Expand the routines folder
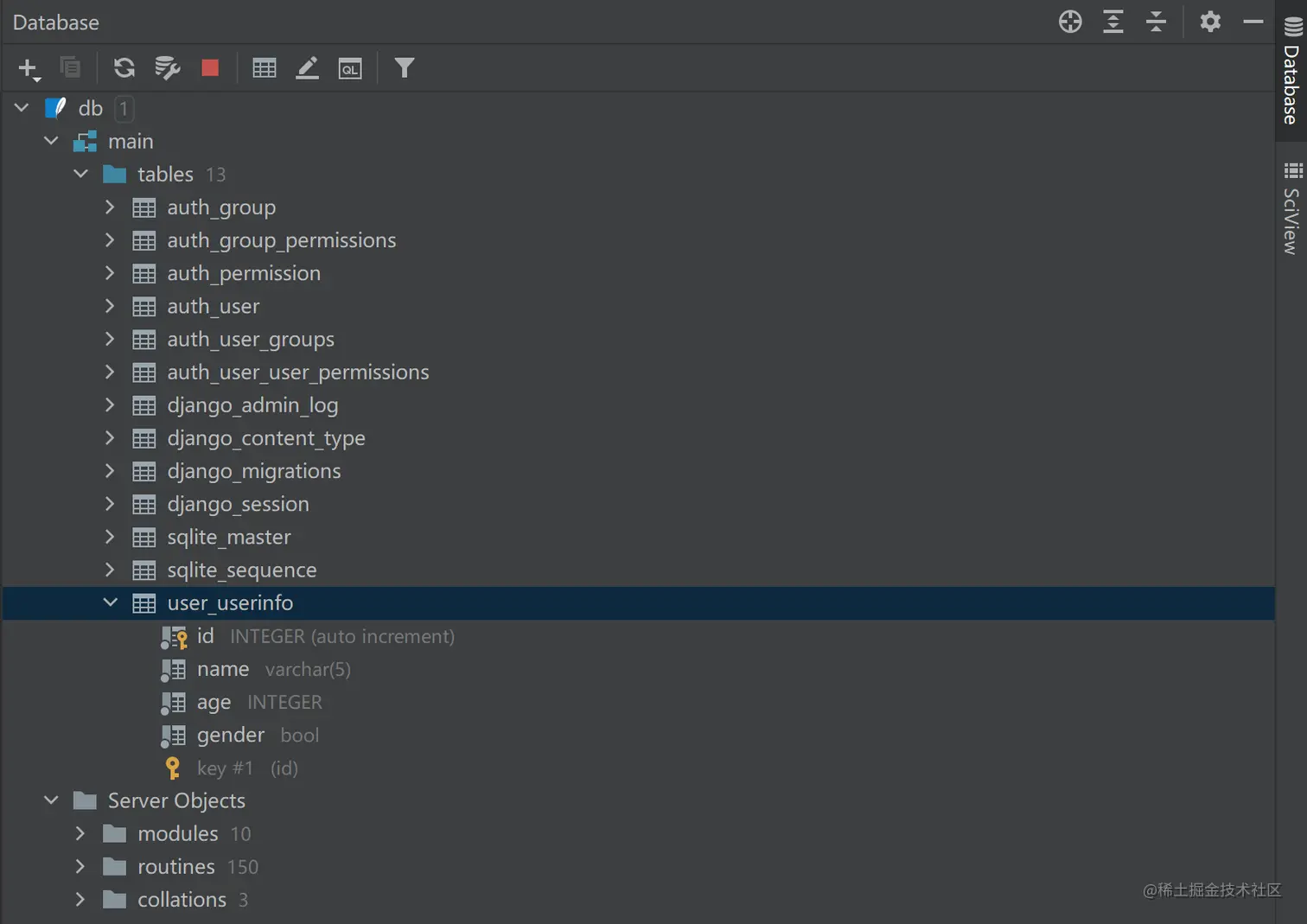The height and width of the screenshot is (924, 1307). (80, 866)
